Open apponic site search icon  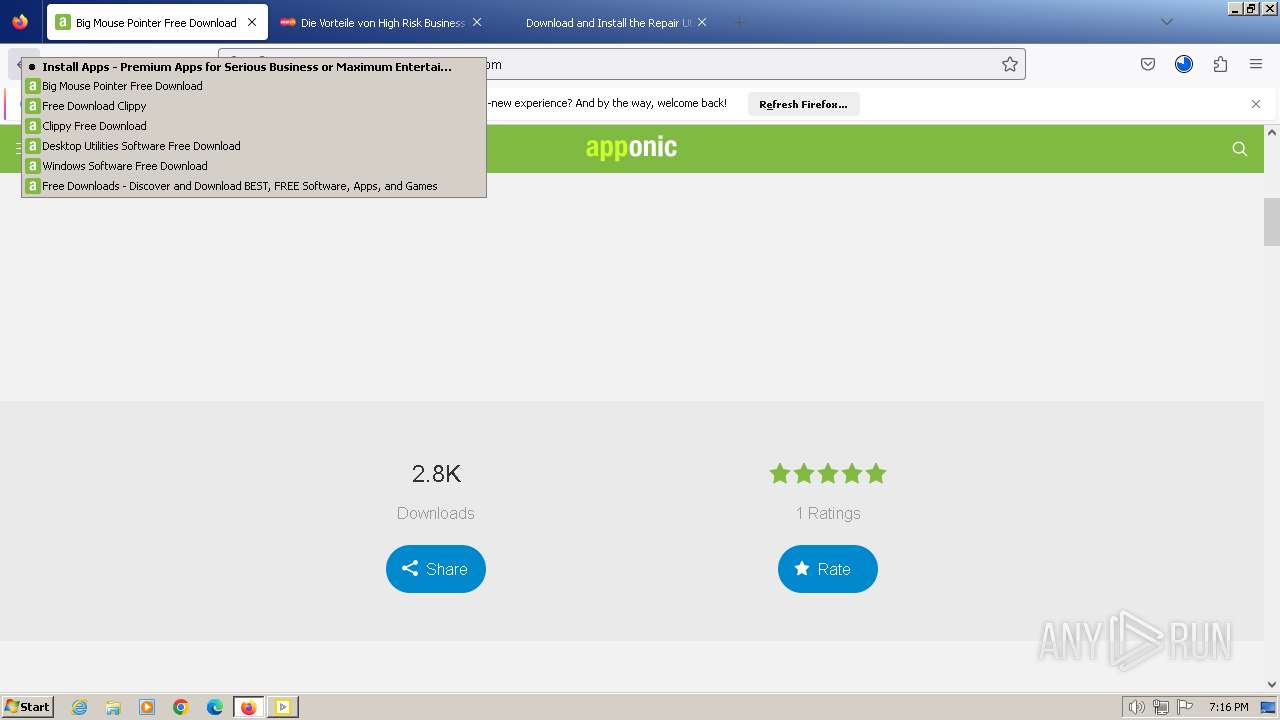(x=1240, y=149)
